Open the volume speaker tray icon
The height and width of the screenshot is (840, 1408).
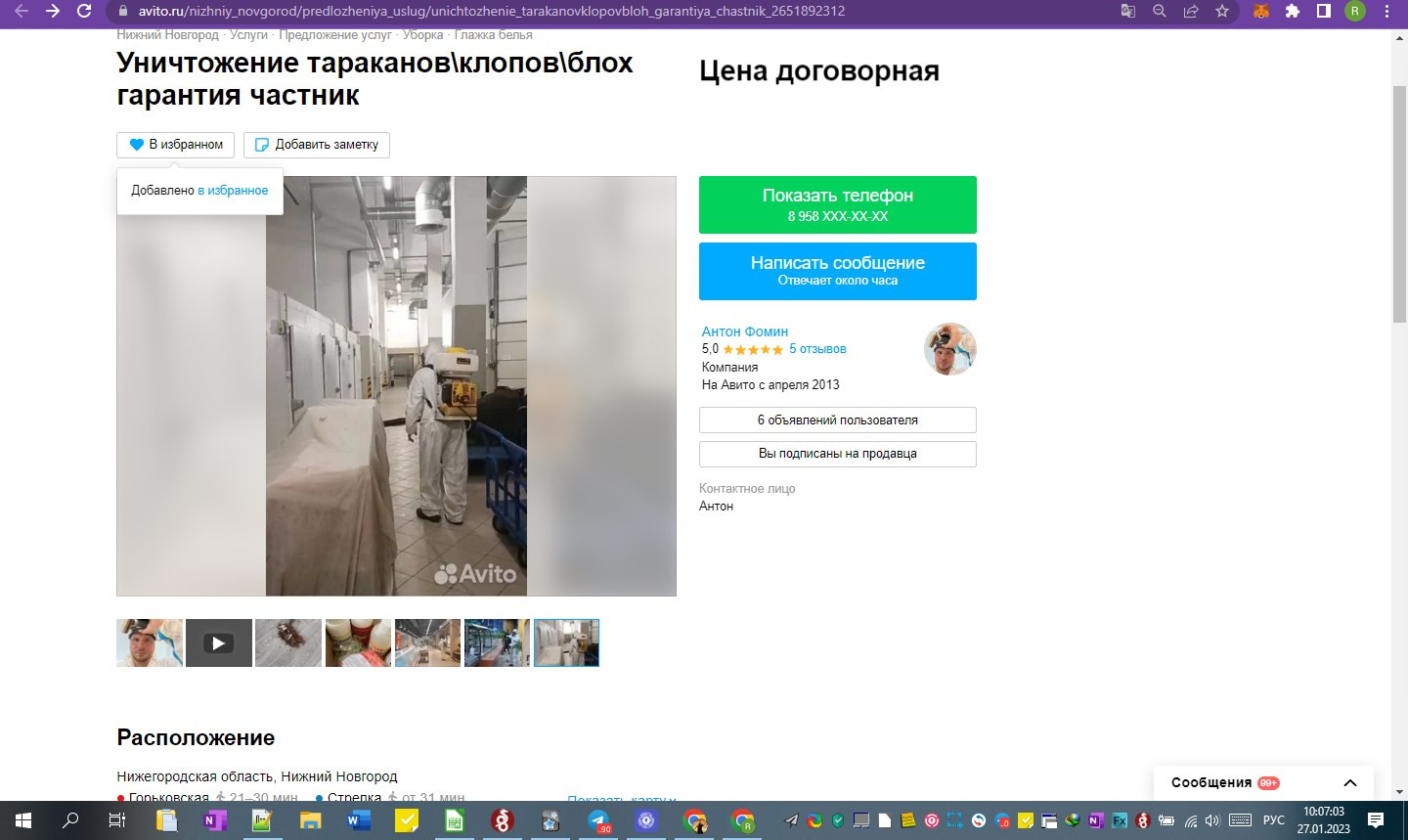coord(1213,820)
